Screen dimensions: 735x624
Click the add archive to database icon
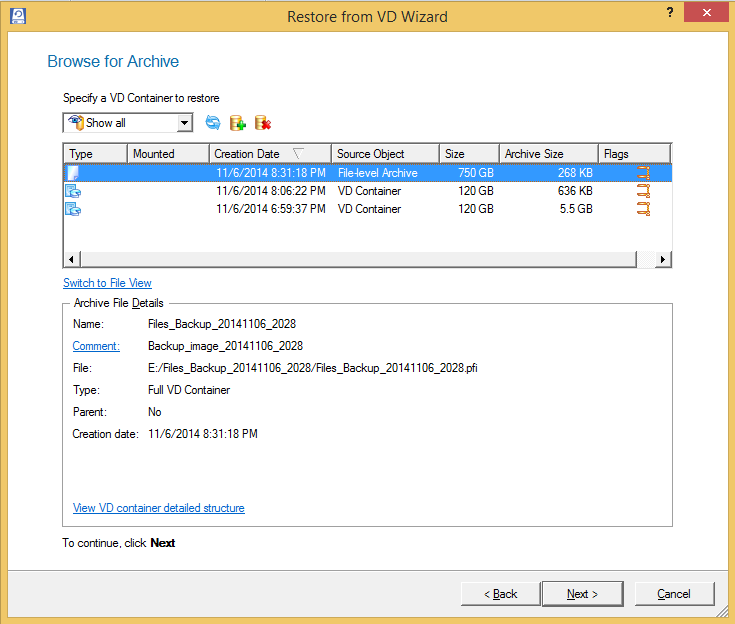click(x=238, y=123)
